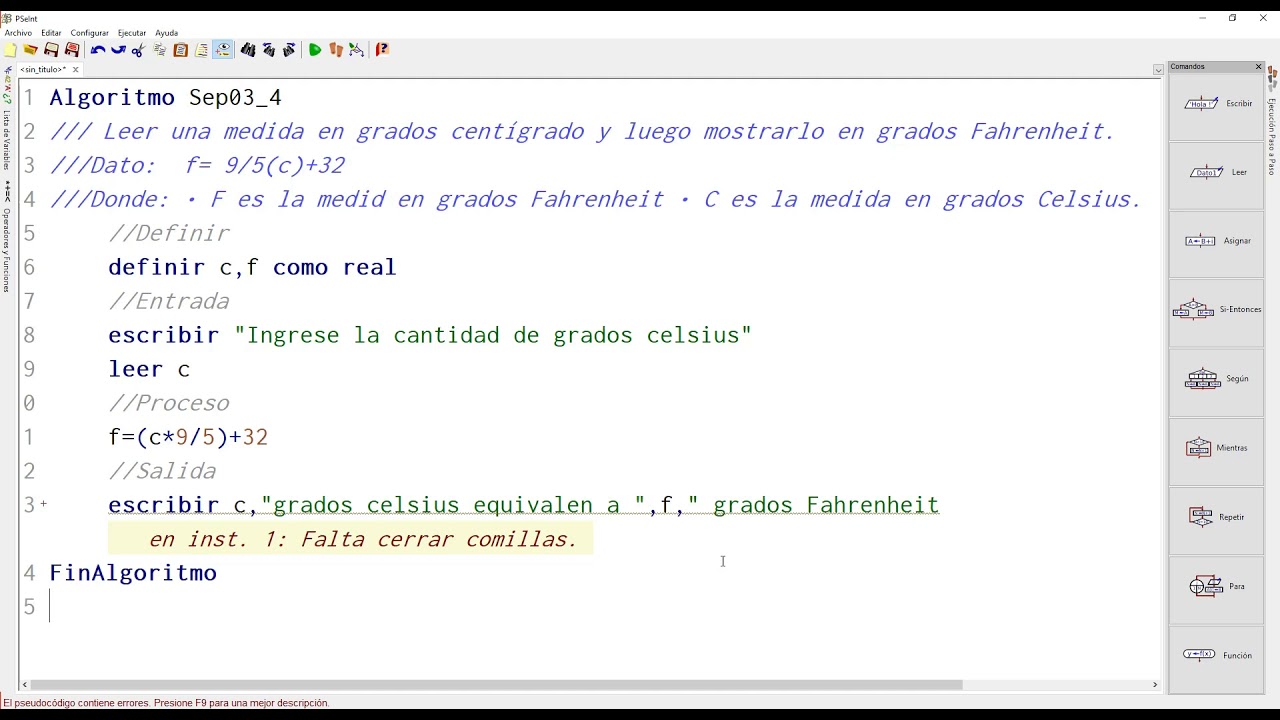
Task: Click the Save As red floppy icon
Action: click(72, 50)
